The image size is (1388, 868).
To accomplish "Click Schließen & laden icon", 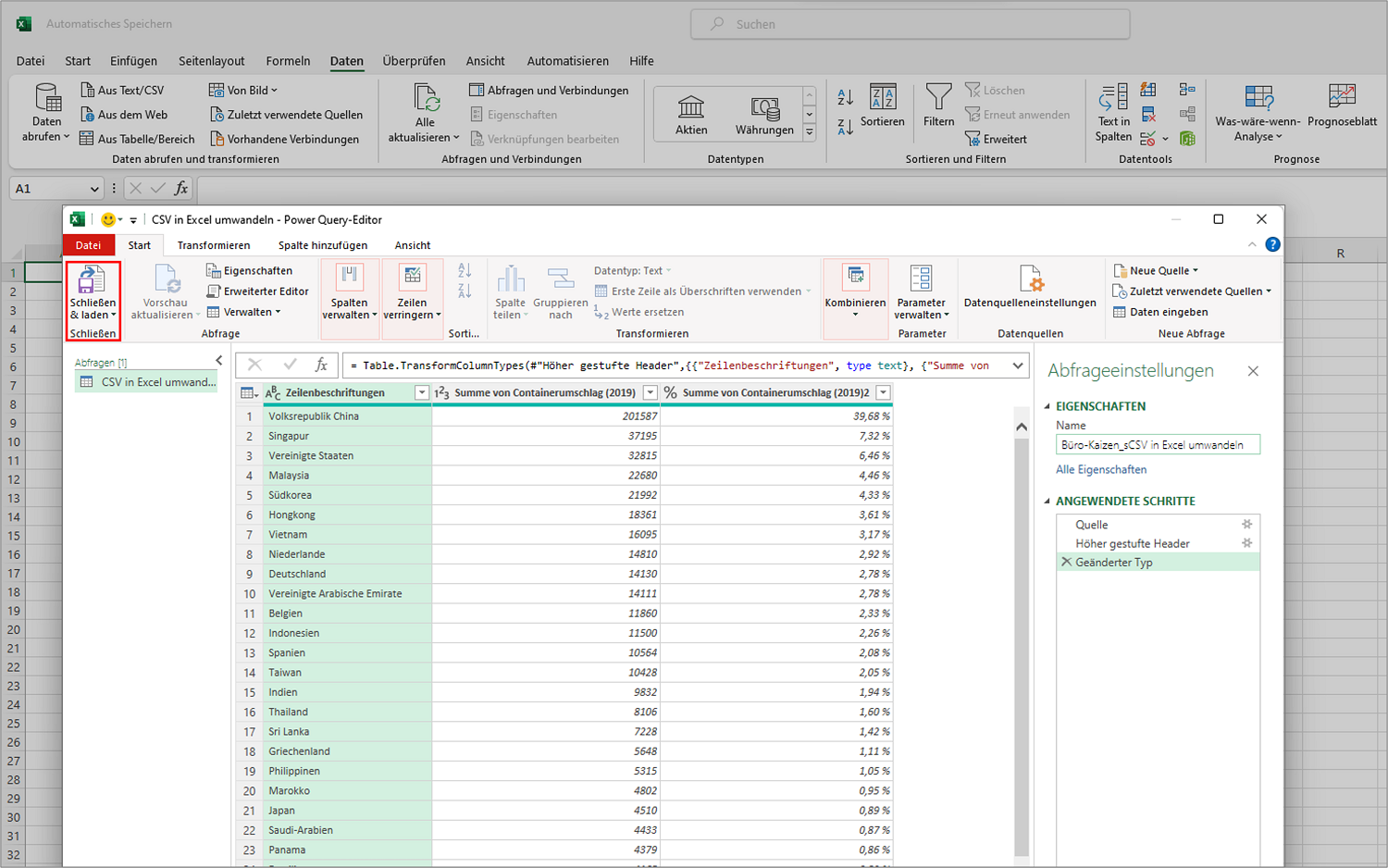I will pos(91,279).
